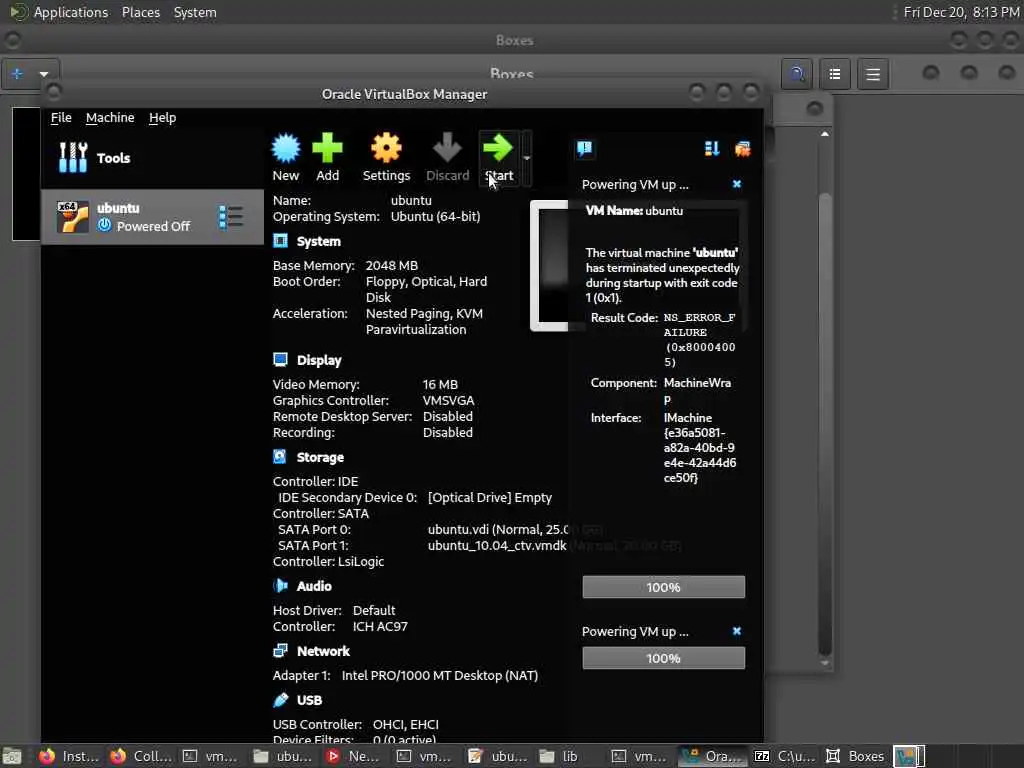Click the Fri Dec 20 clock in panel
Image resolution: width=1024 pixels, height=768 pixels.
pyautogui.click(x=961, y=12)
